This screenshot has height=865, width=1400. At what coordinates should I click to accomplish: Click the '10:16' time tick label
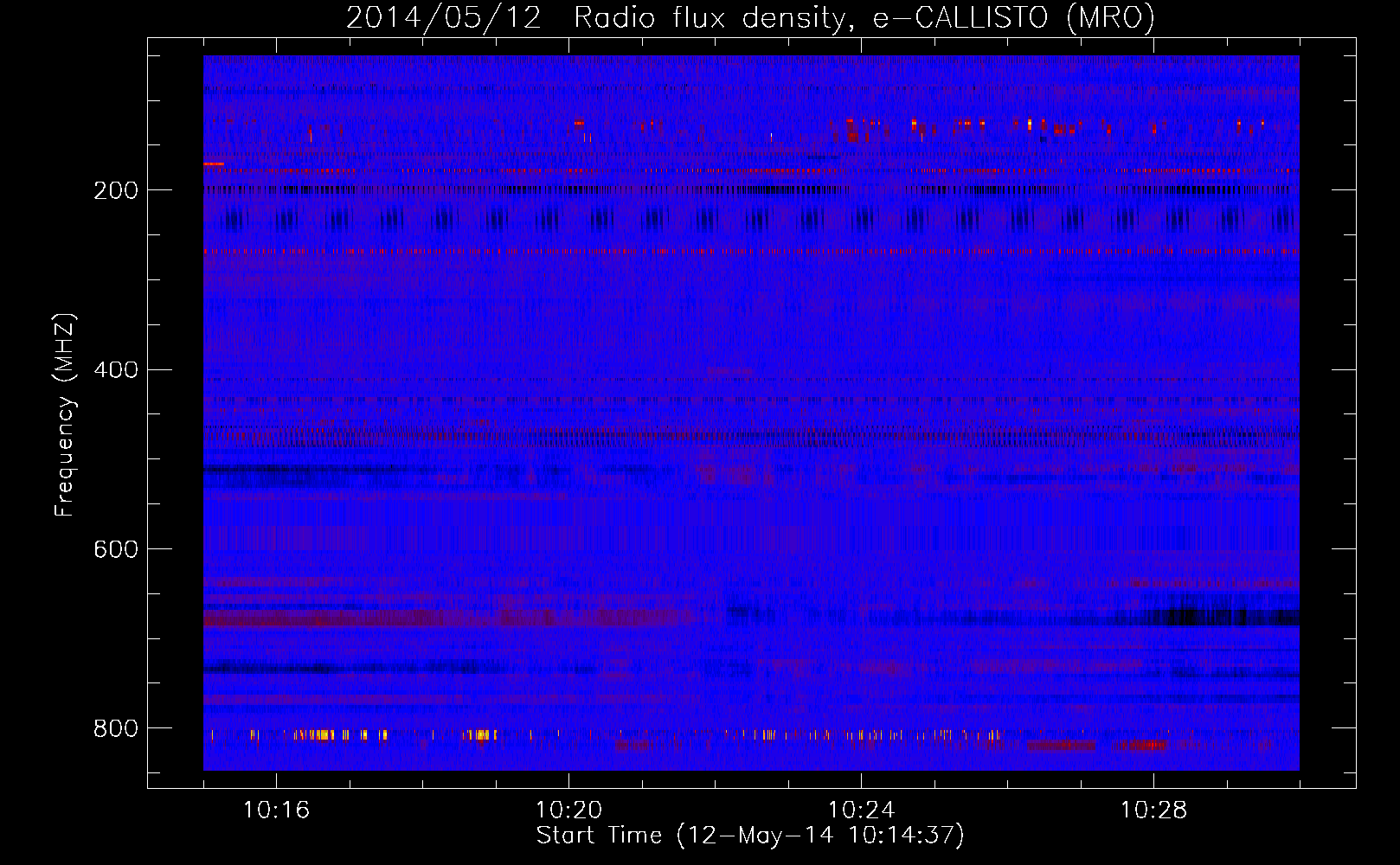(x=276, y=811)
